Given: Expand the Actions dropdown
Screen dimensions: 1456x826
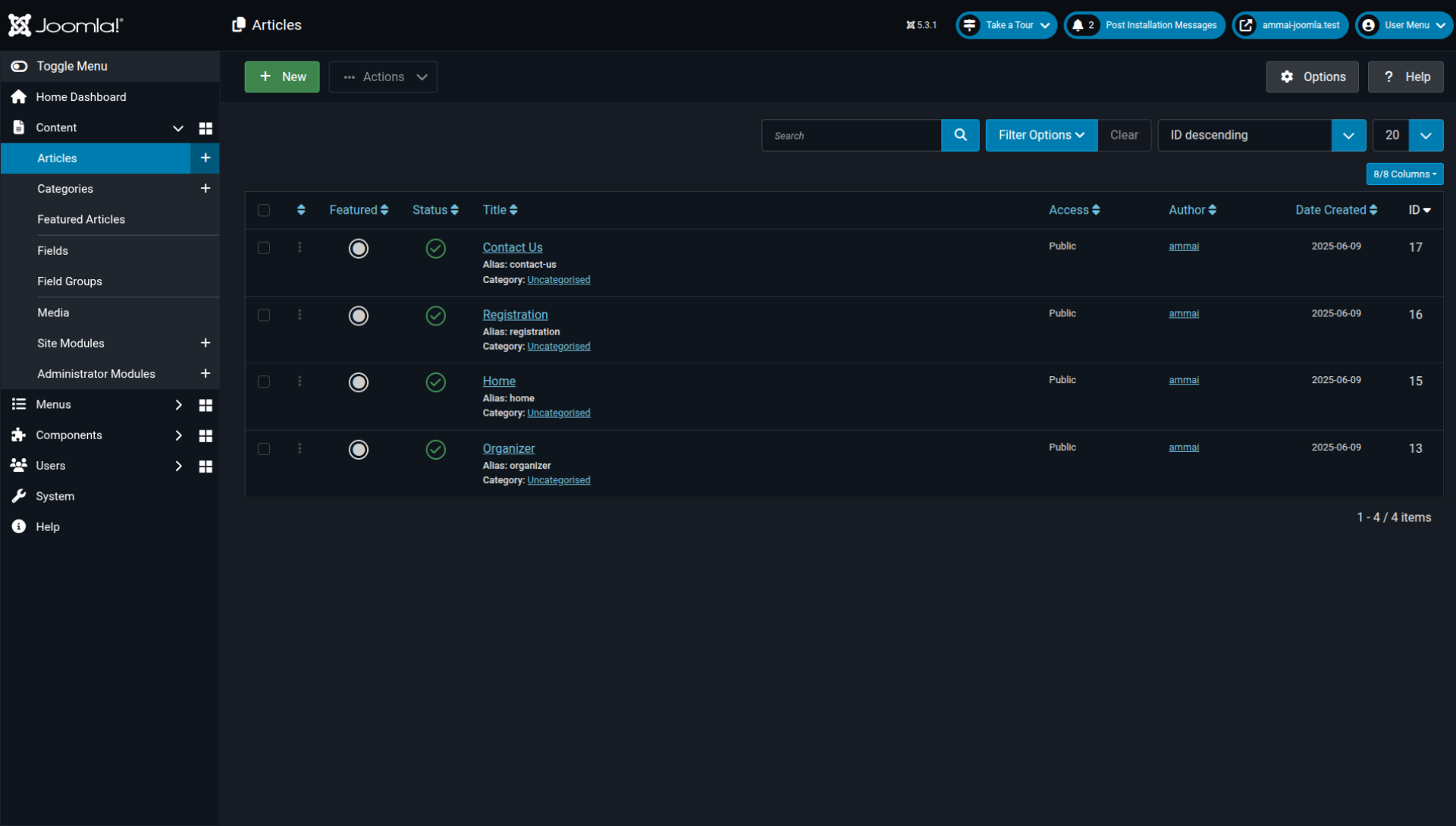Looking at the screenshot, I should [383, 77].
